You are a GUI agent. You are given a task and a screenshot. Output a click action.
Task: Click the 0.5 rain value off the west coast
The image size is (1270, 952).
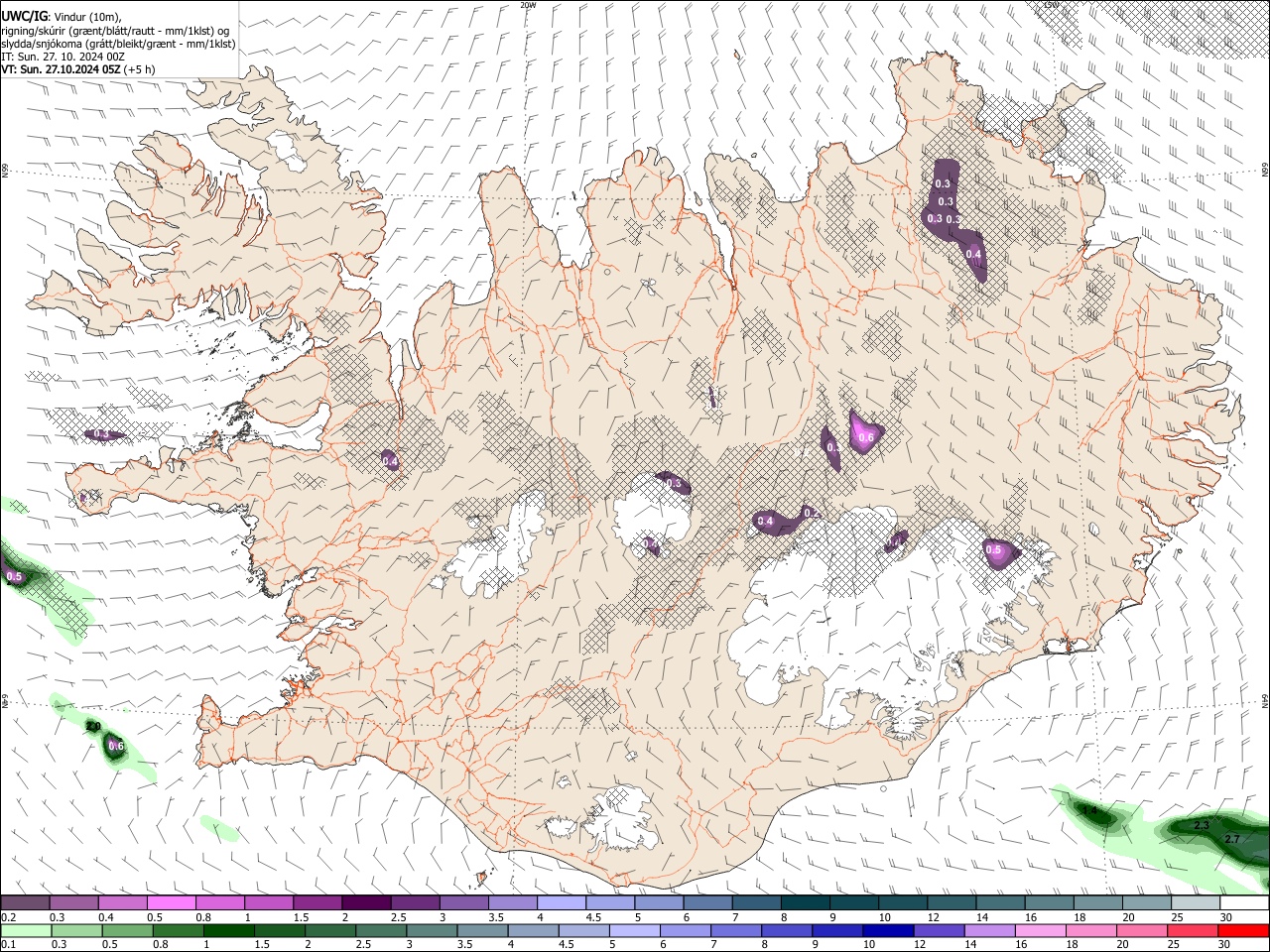(x=14, y=576)
